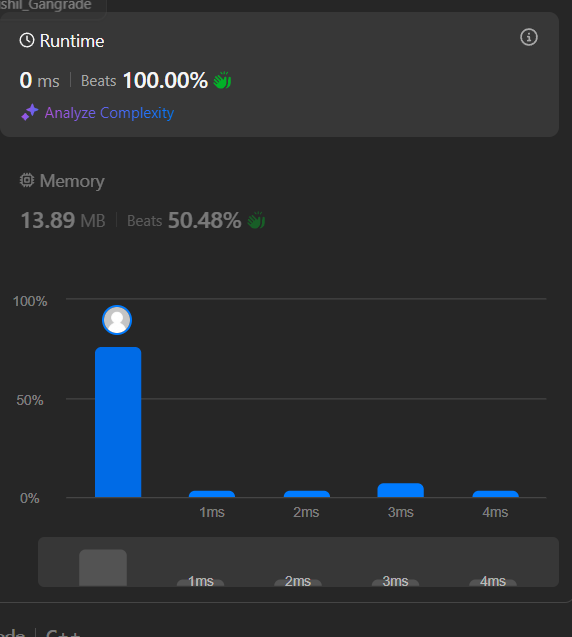The image size is (572, 637).
Task: Select the 3ms chart bar
Action: (401, 490)
